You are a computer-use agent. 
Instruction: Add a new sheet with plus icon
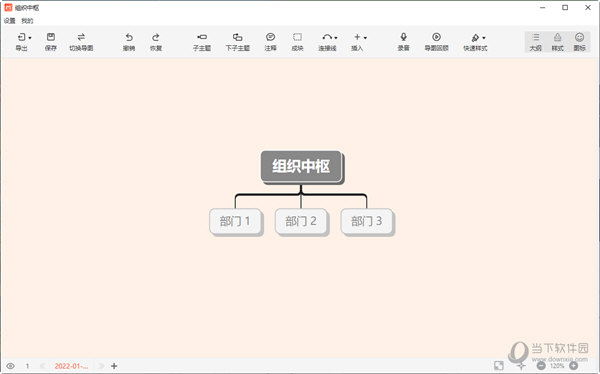tap(114, 366)
